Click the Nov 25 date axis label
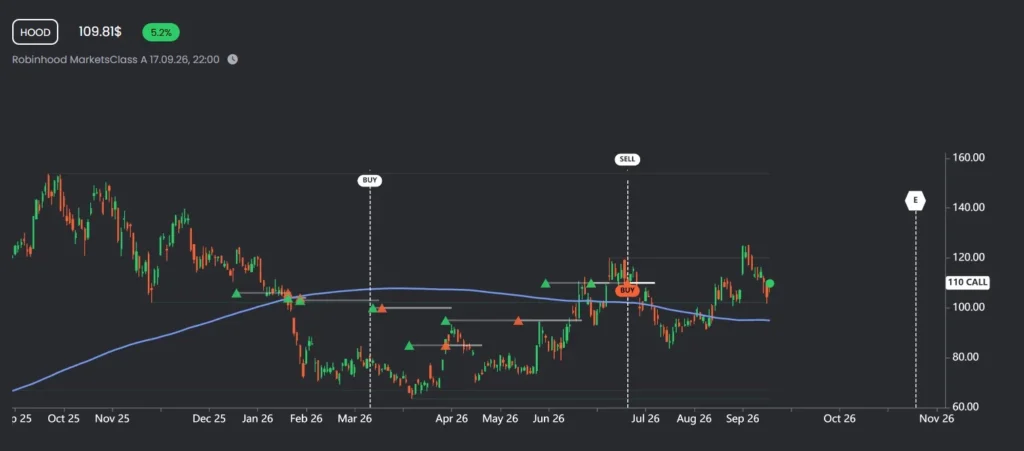This screenshot has width=1024, height=451. tap(112, 418)
